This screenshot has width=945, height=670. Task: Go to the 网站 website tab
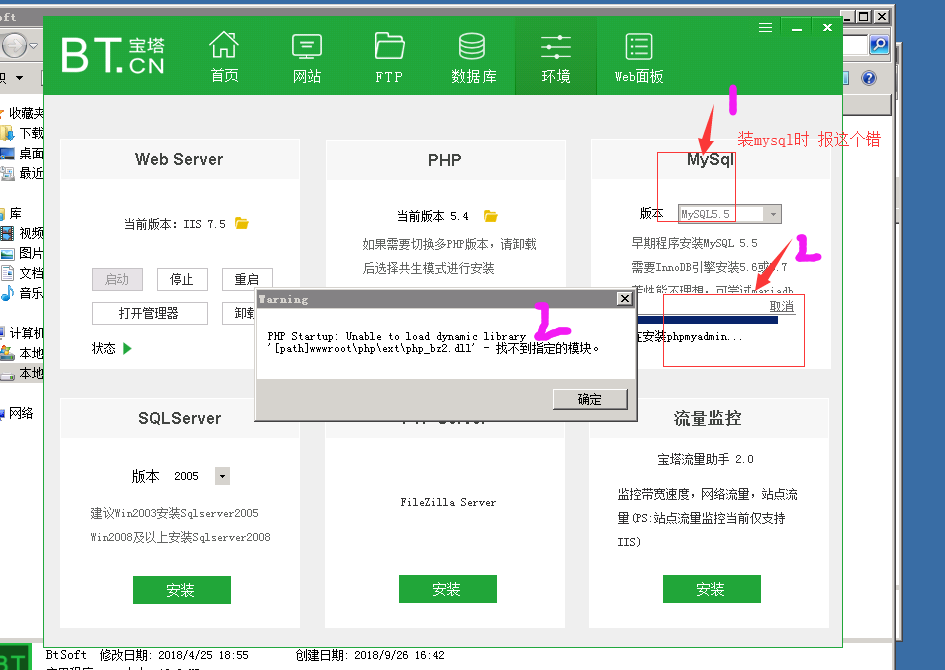pyautogui.click(x=307, y=56)
